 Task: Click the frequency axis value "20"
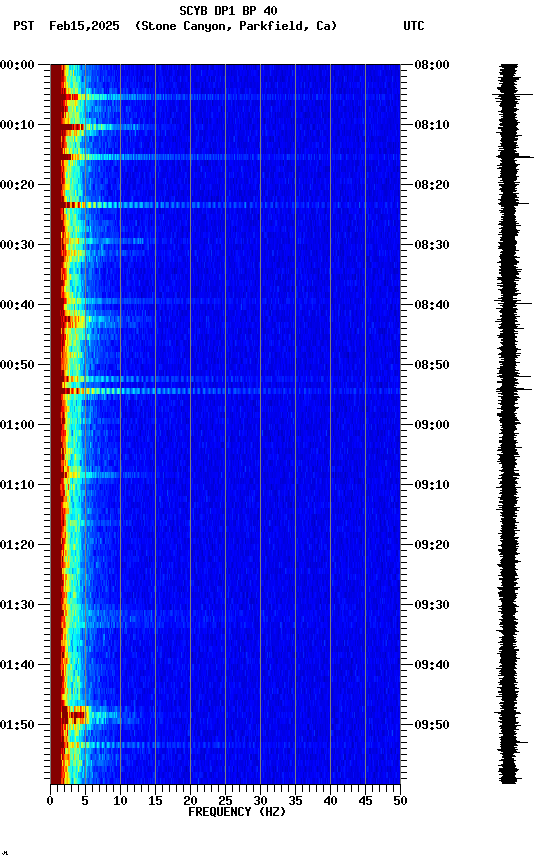[x=190, y=801]
